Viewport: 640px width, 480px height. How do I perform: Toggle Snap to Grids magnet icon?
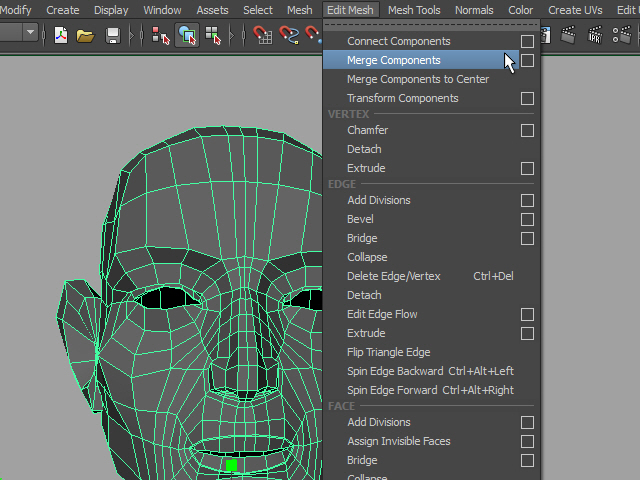(x=262, y=35)
